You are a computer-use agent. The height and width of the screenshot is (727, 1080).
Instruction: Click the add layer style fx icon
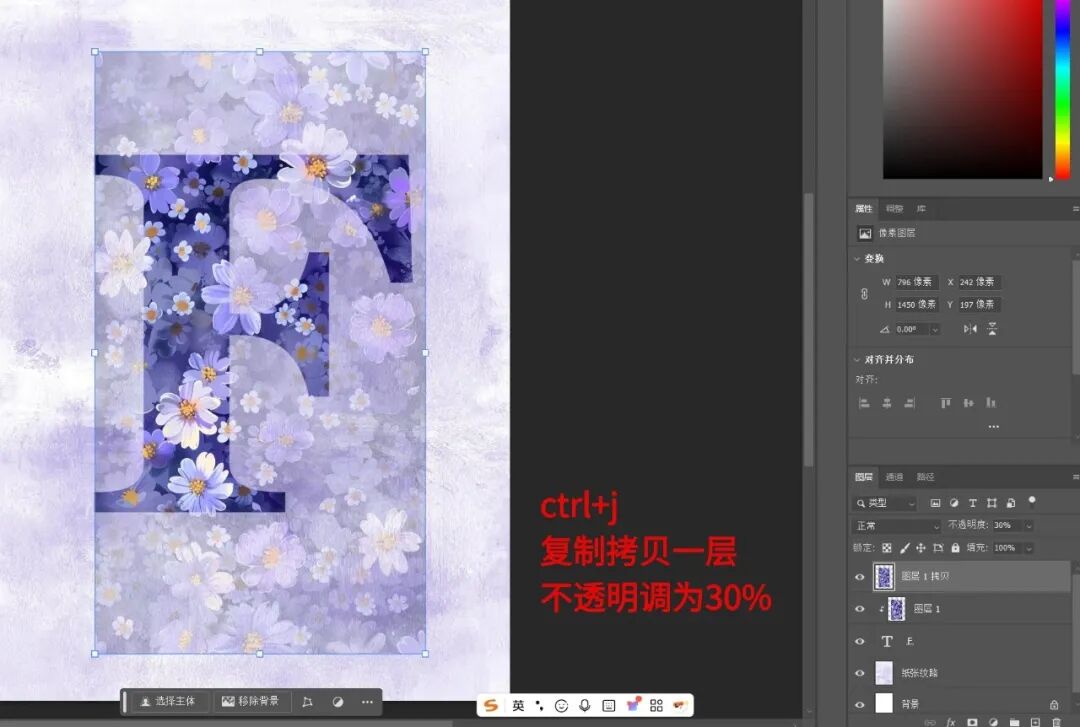951,721
